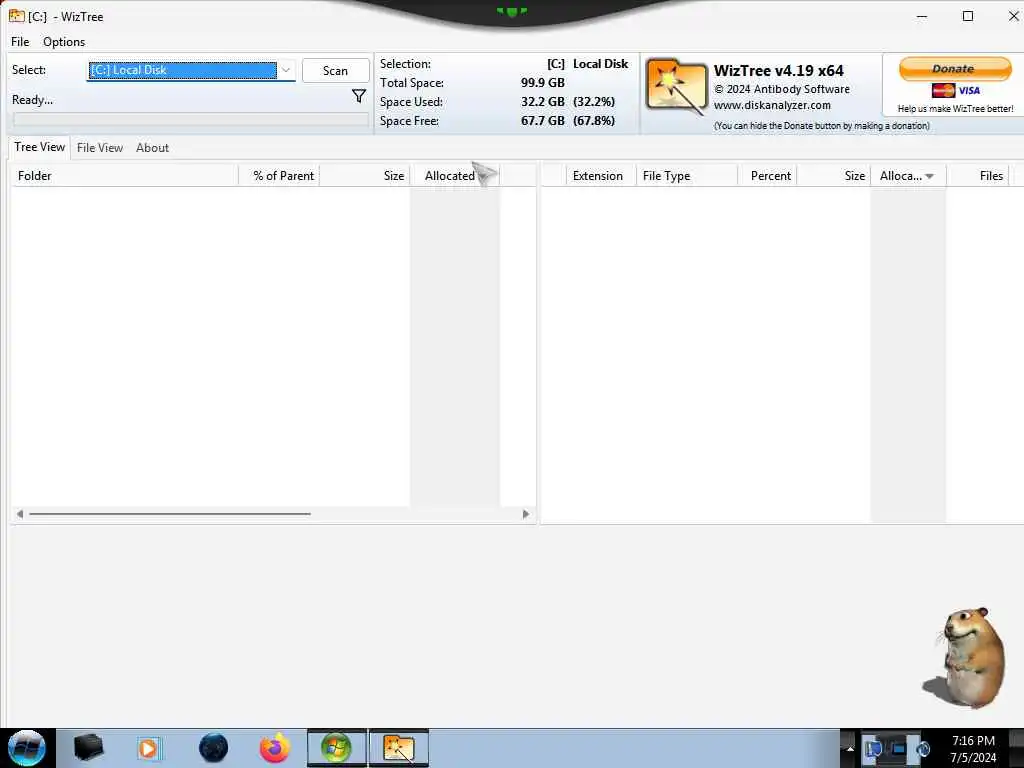This screenshot has height=768, width=1024.
Task: Click the scan progress bar
Action: (191, 120)
